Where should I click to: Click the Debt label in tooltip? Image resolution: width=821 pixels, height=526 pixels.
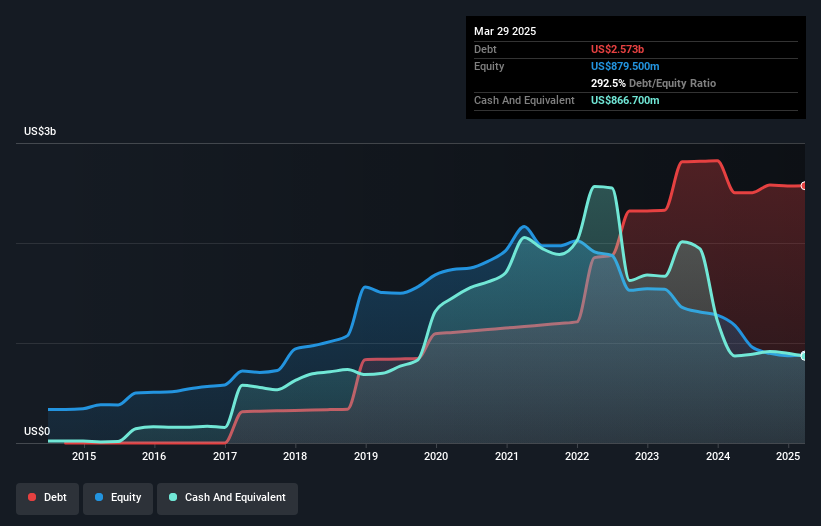485,49
